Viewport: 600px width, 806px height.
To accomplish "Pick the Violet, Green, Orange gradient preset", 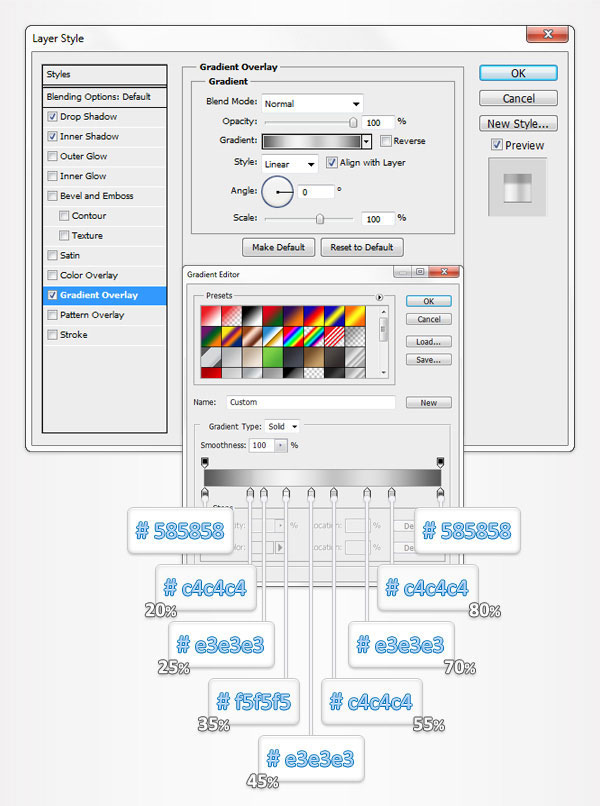I will pos(211,336).
